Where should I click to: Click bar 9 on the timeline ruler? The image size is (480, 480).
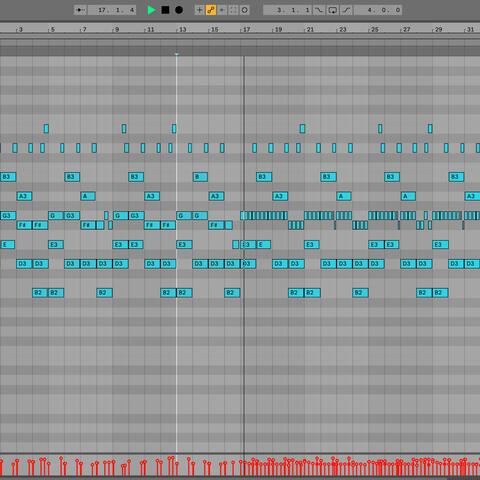(x=116, y=29)
